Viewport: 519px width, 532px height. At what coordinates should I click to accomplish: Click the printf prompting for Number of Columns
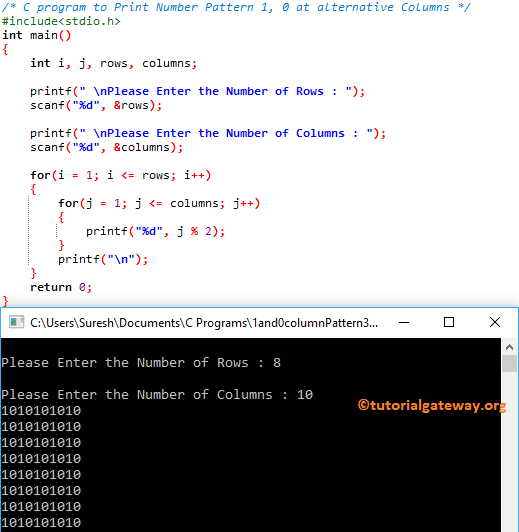click(x=208, y=133)
